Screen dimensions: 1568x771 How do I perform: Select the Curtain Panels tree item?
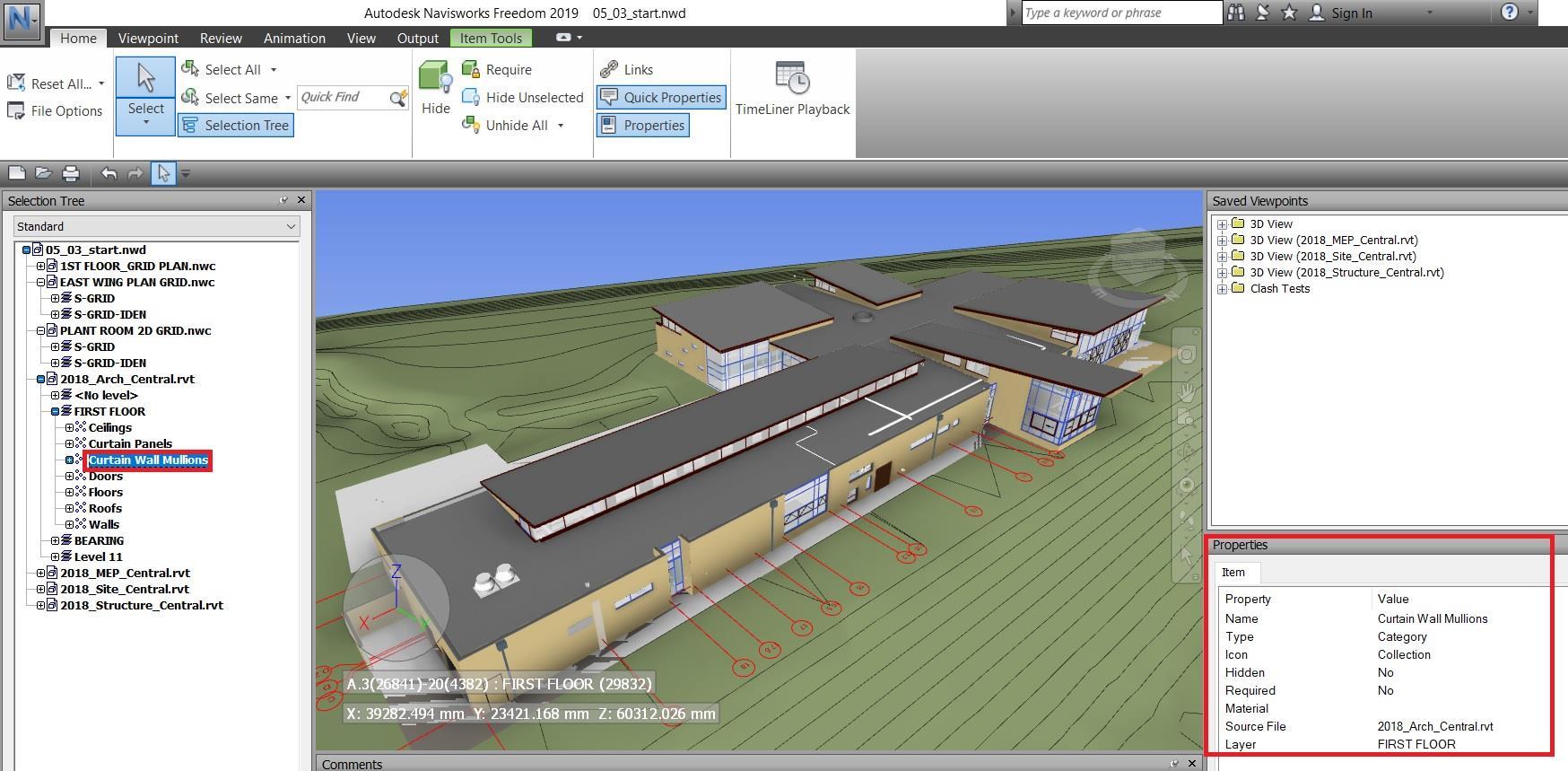[130, 443]
